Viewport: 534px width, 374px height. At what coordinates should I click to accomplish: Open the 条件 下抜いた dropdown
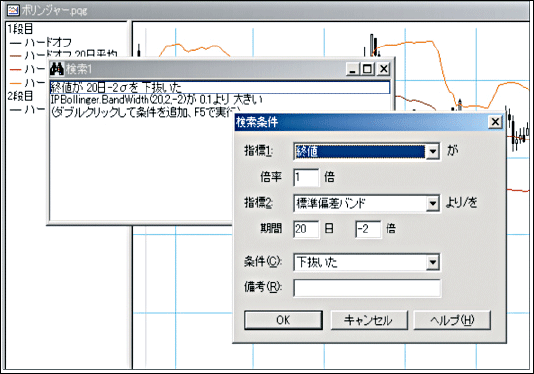point(432,262)
